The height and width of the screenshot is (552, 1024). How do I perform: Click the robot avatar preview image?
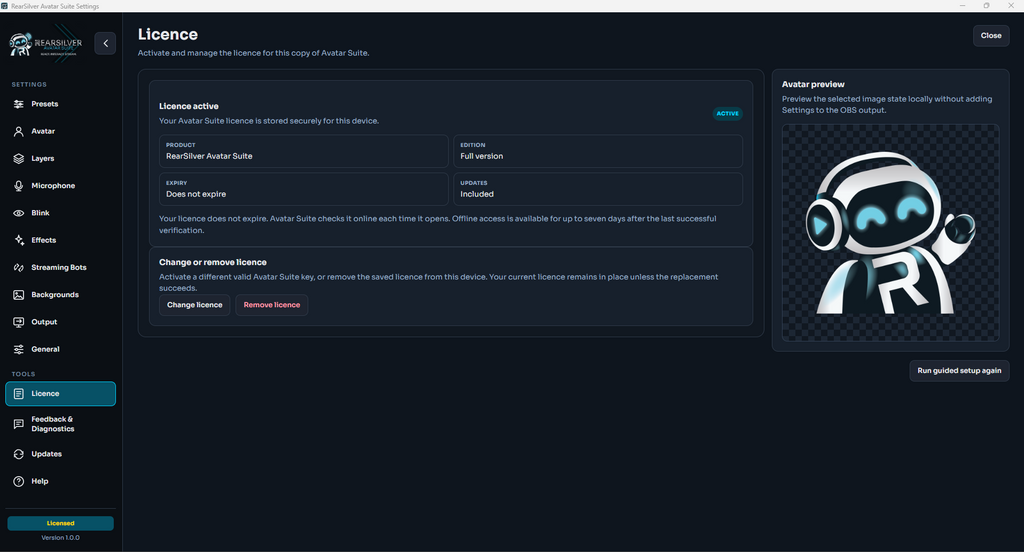891,233
